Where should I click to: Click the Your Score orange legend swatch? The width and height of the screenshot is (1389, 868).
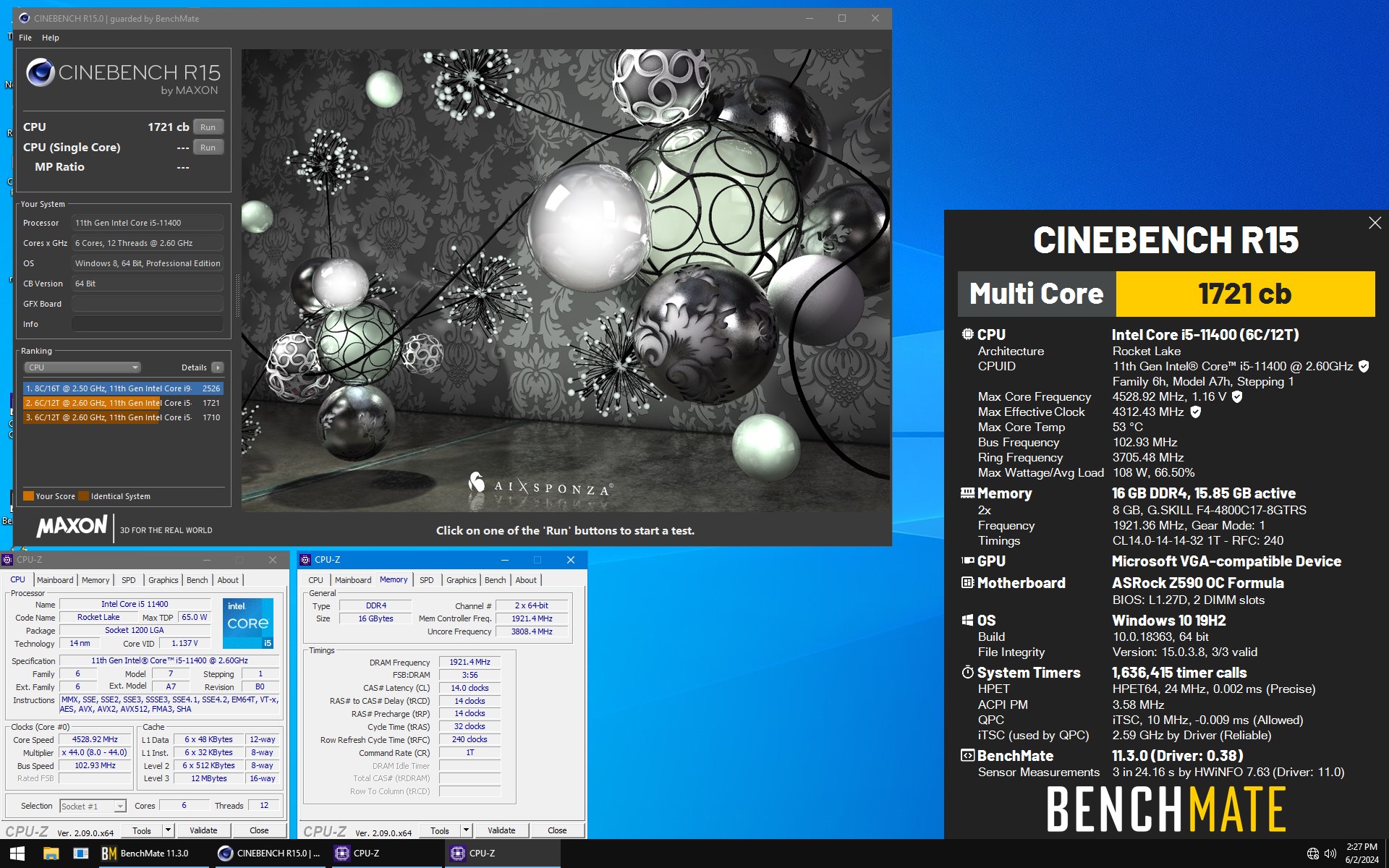29,496
